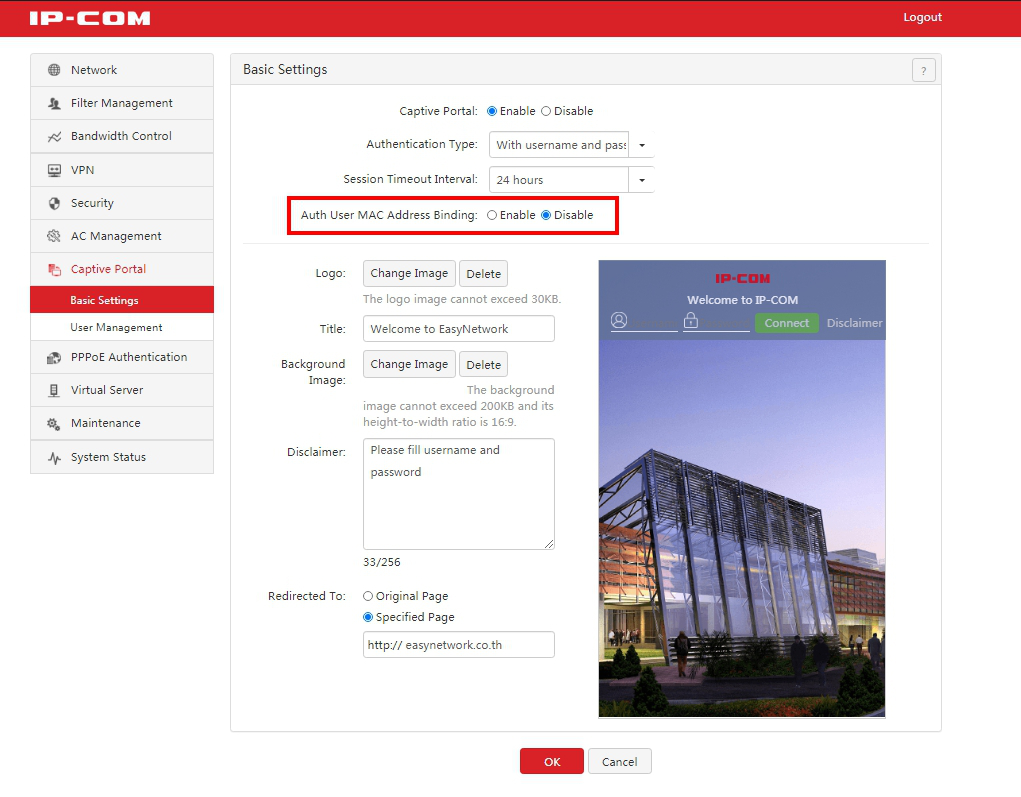Screen dimensions: 1021x797
Task: Open the System Status menu
Action: click(x=122, y=457)
